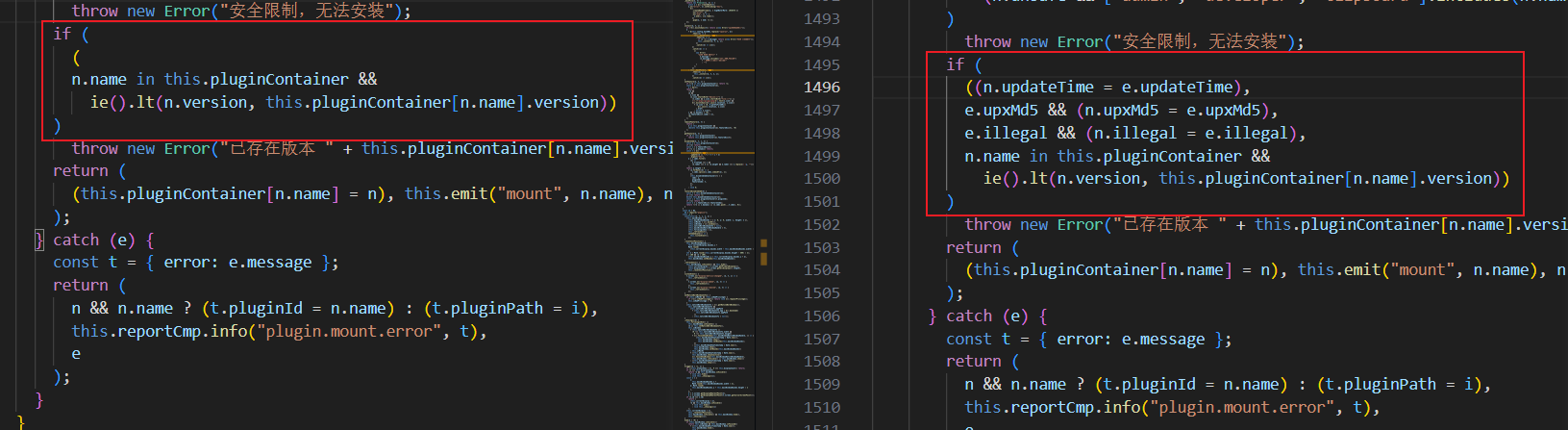Click 'catch' keyword in left pane
Viewport: 1568px width, 430px height.
[76, 240]
